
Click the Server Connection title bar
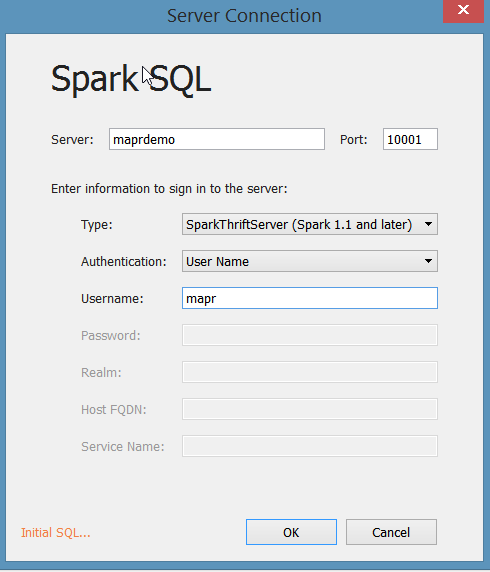coord(244,16)
